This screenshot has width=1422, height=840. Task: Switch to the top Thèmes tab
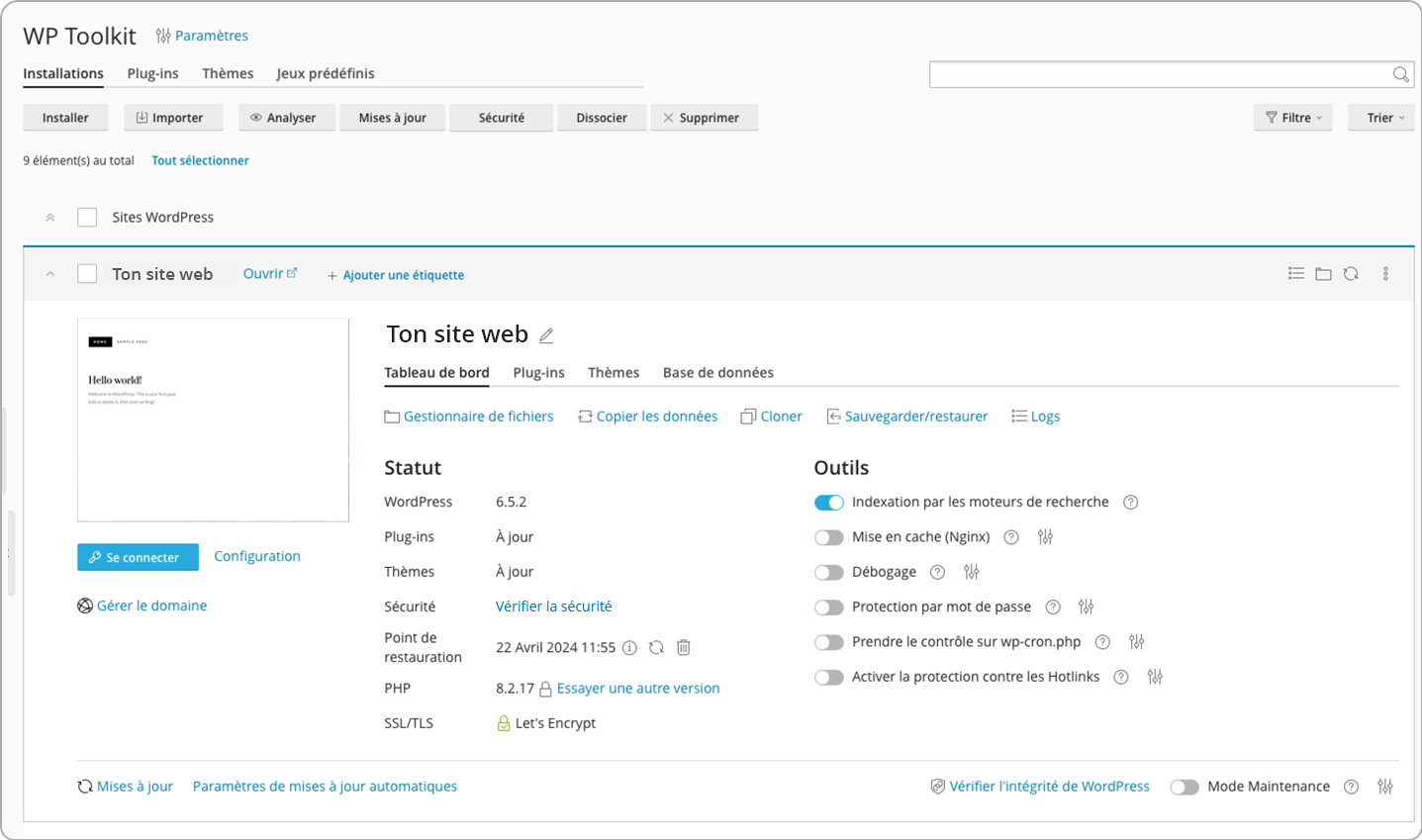point(228,73)
